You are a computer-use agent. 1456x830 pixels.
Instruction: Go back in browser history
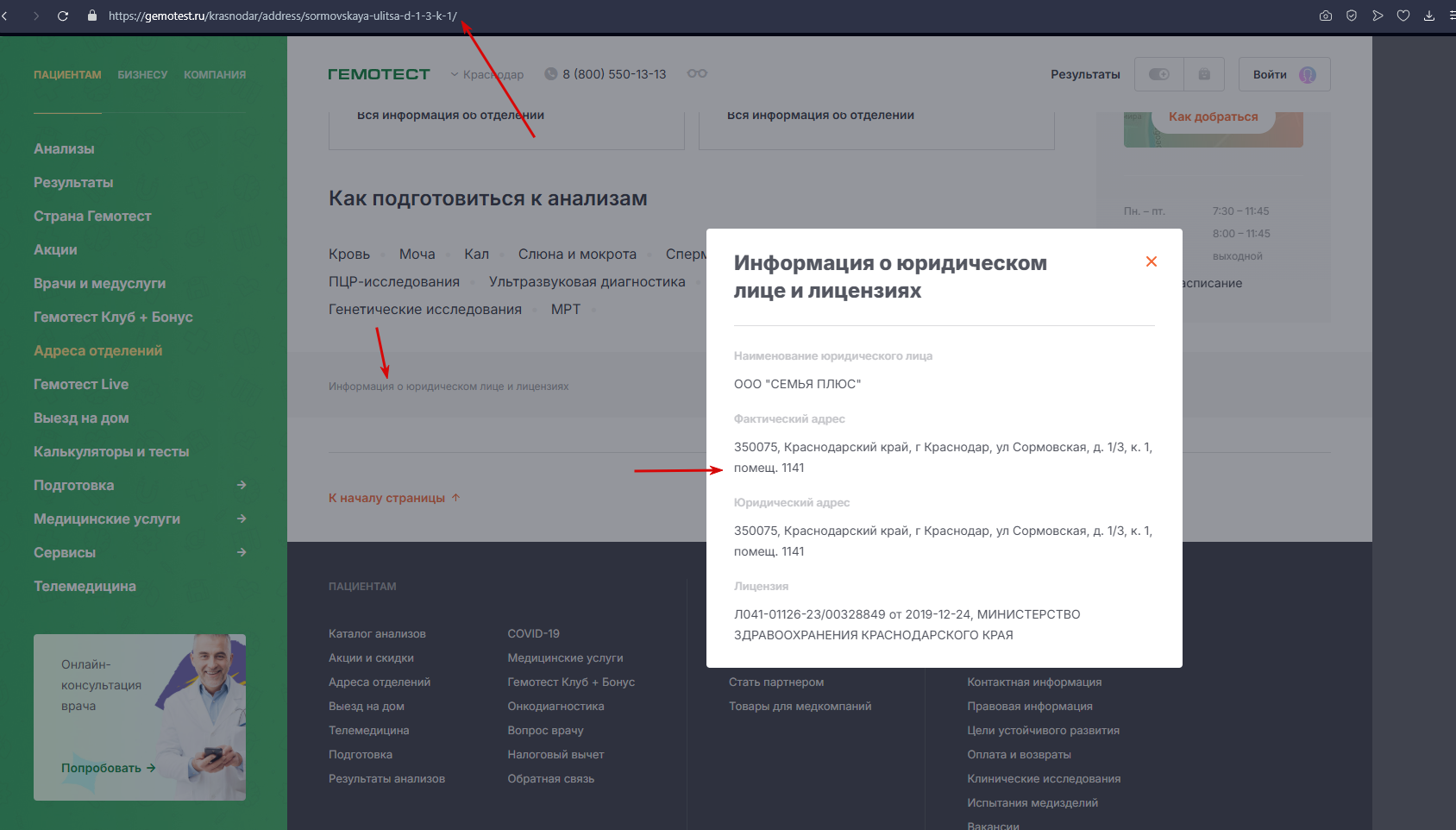(5, 16)
